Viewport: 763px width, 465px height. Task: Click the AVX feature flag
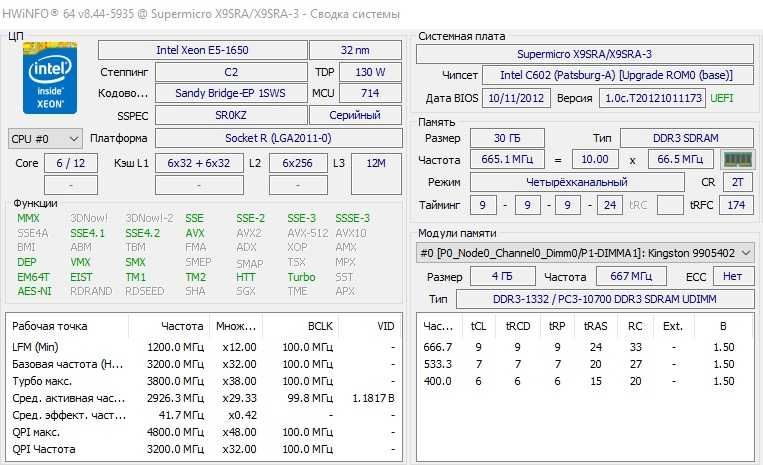tap(195, 233)
